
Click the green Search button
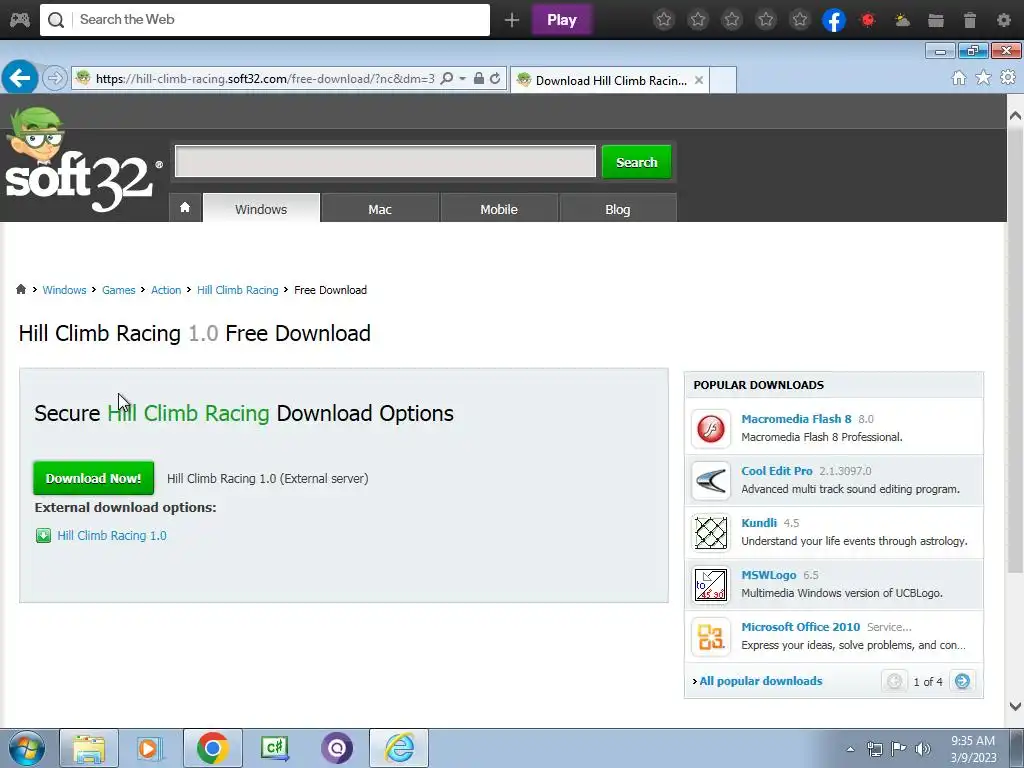637,162
